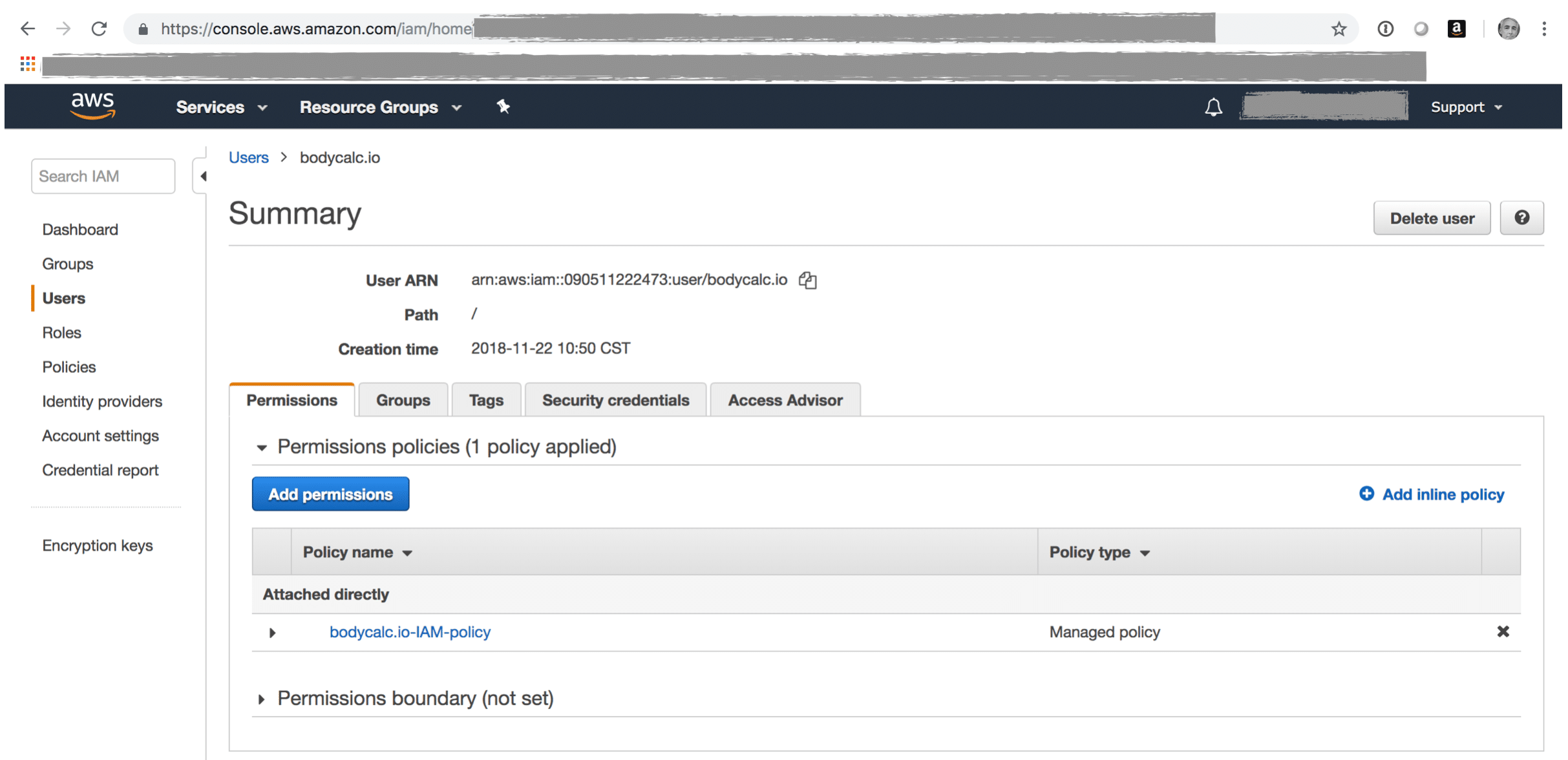Image resolution: width=1568 pixels, height=760 pixels.
Task: Select the User ARN text value
Action: (629, 280)
